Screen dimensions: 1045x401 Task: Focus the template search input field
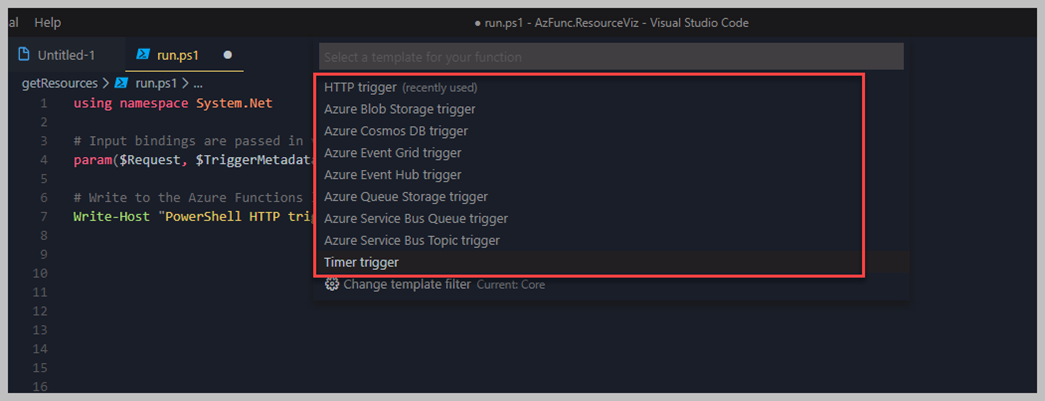611,57
